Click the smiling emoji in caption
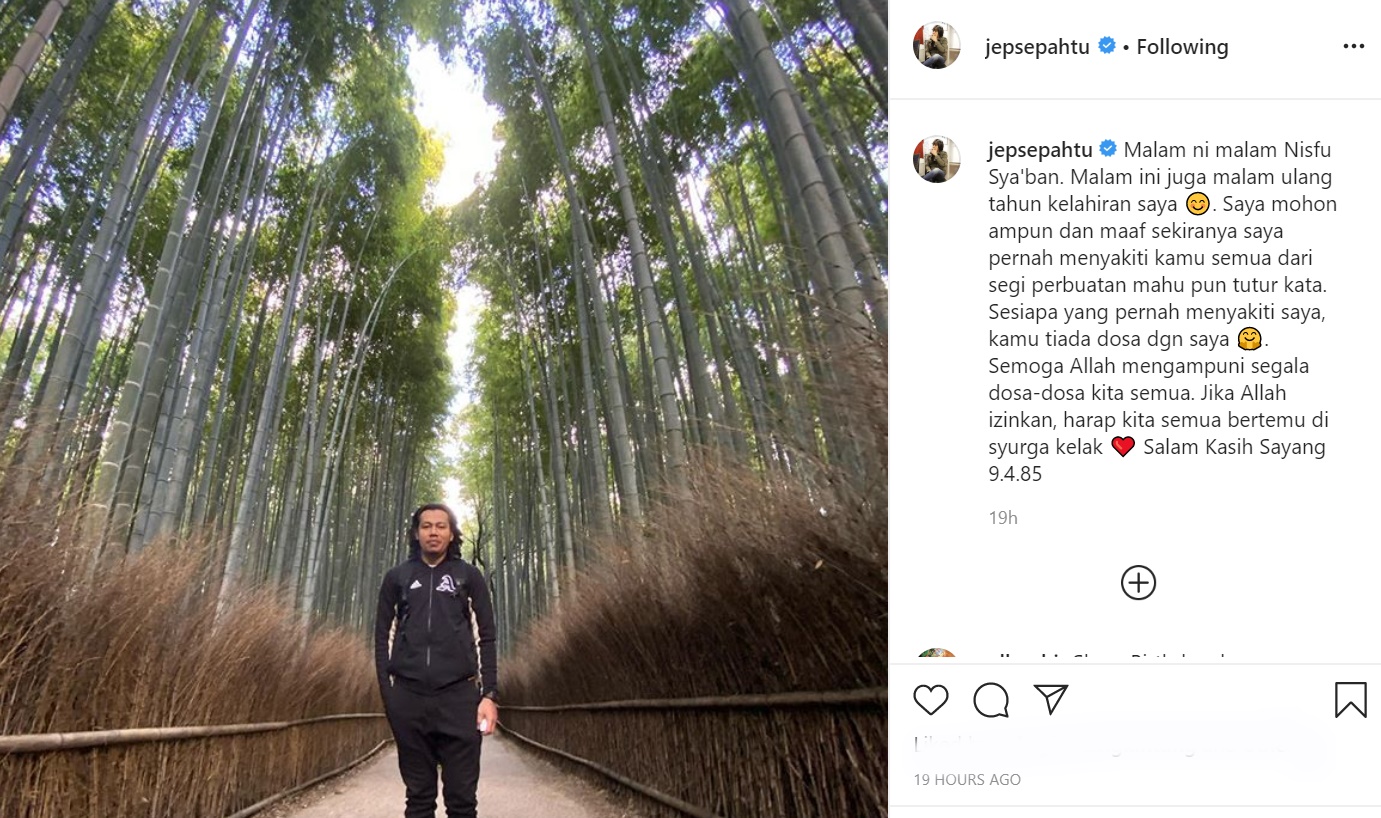This screenshot has height=818, width=1381. click(x=1198, y=205)
